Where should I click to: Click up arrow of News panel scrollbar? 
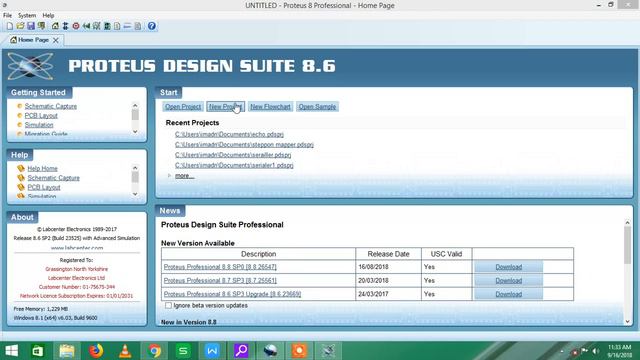[x=627, y=223]
